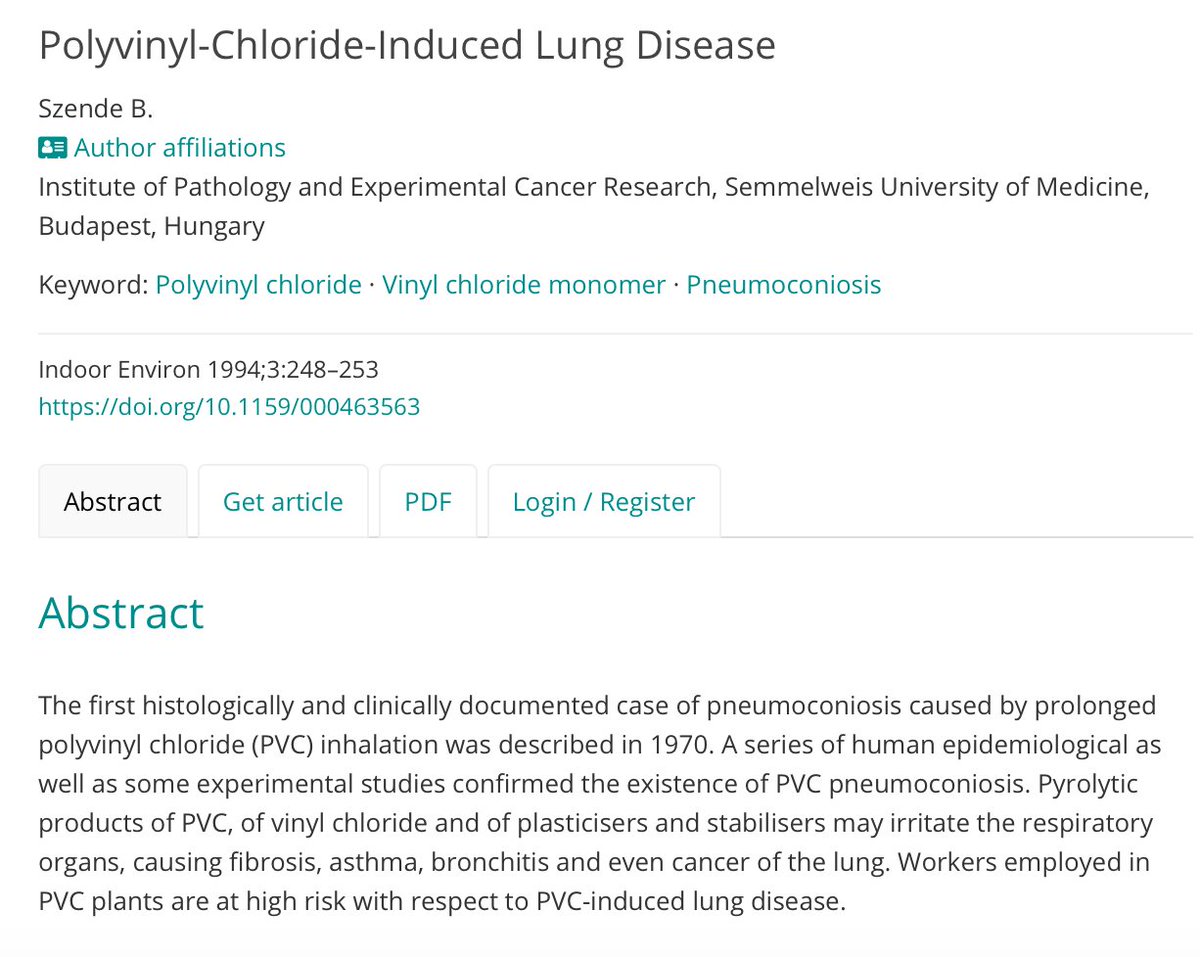This screenshot has height=957, width=1200.
Task: Click the Indoor Environ 1994 citation text
Action: pyautogui.click(x=208, y=370)
